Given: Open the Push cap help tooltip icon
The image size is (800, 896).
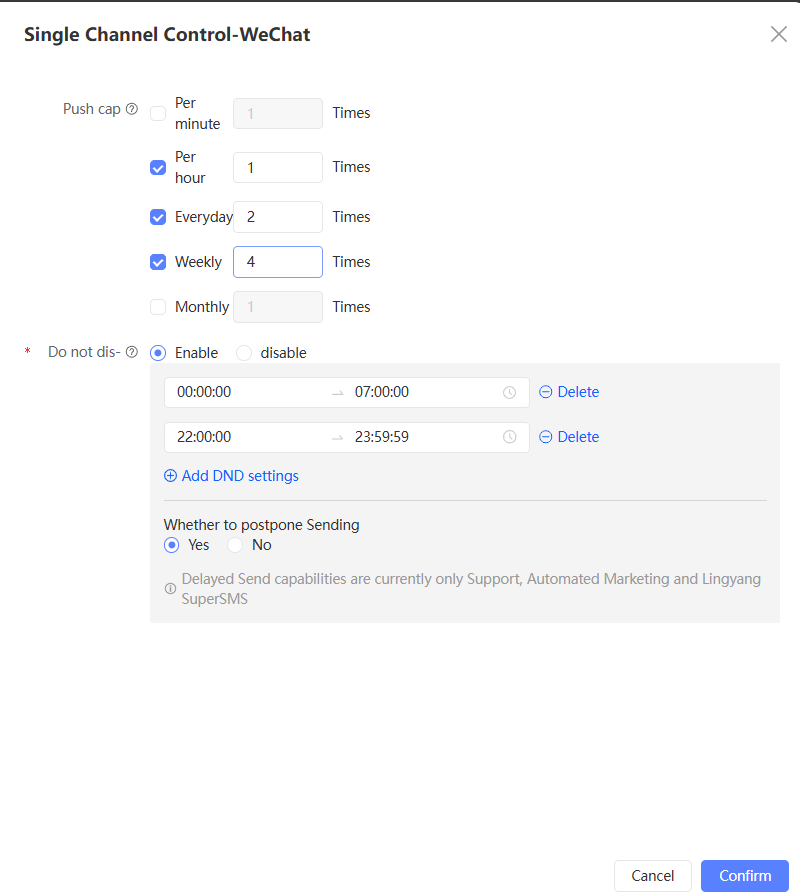Looking at the screenshot, I should pos(132,109).
